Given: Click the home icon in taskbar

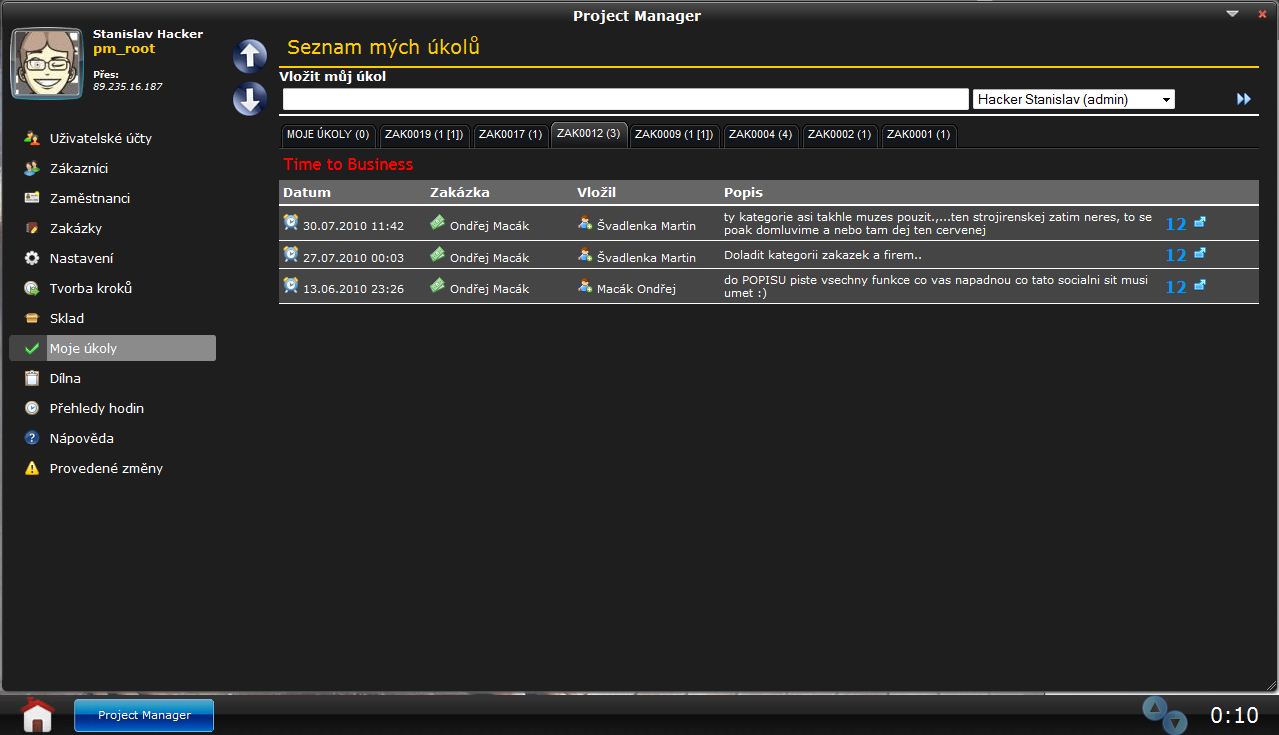Looking at the screenshot, I should [x=37, y=714].
